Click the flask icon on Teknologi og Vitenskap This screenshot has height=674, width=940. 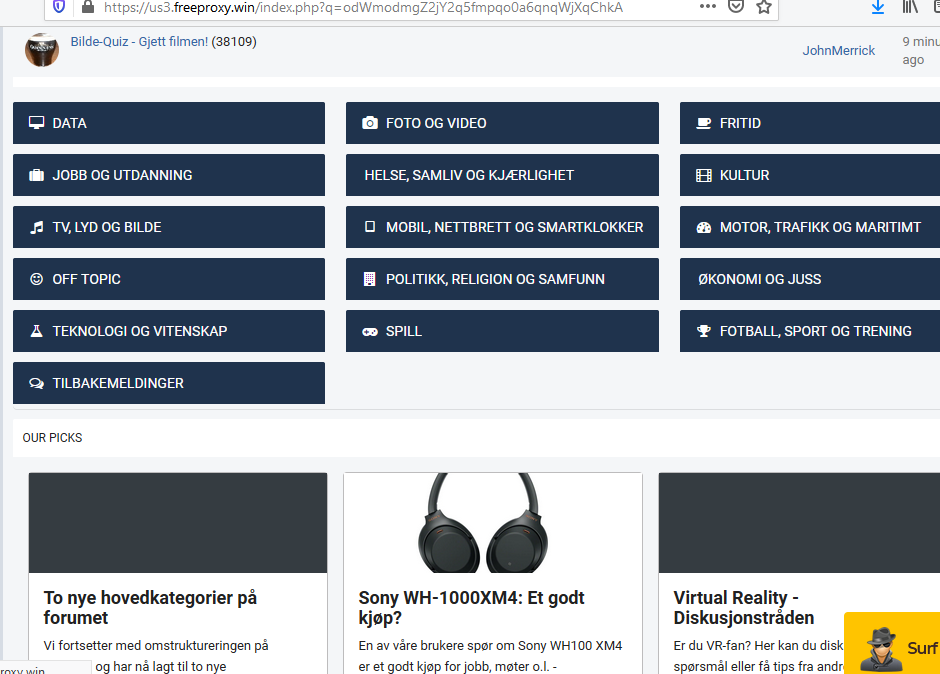pos(37,330)
